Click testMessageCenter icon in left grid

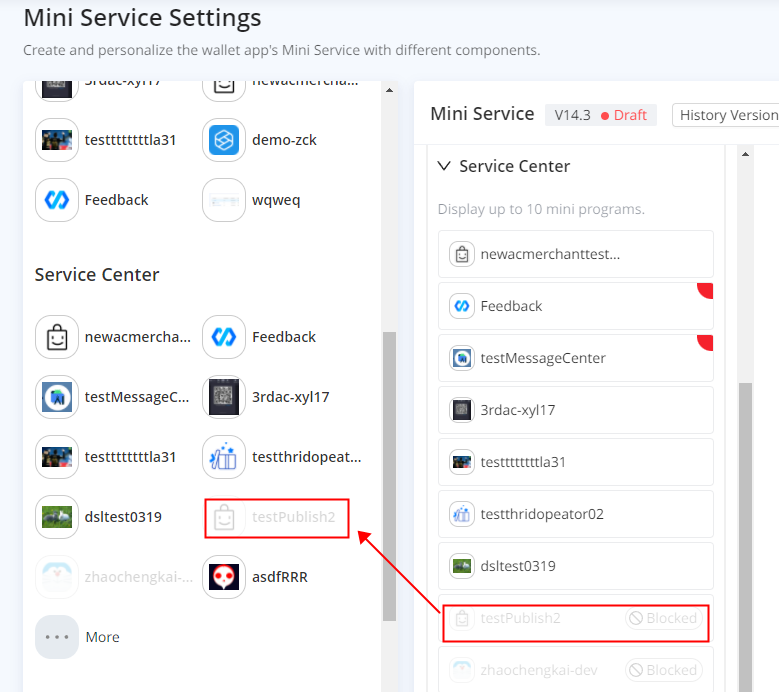tap(57, 397)
